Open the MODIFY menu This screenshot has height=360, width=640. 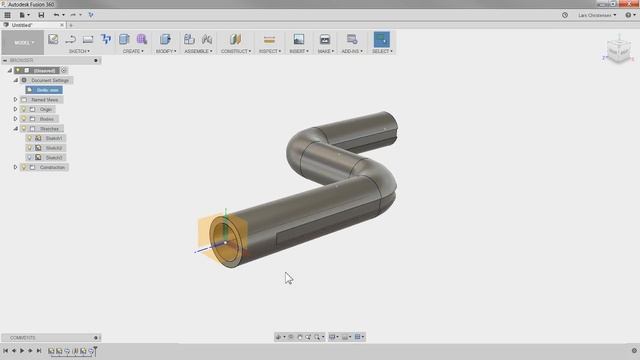point(166,51)
